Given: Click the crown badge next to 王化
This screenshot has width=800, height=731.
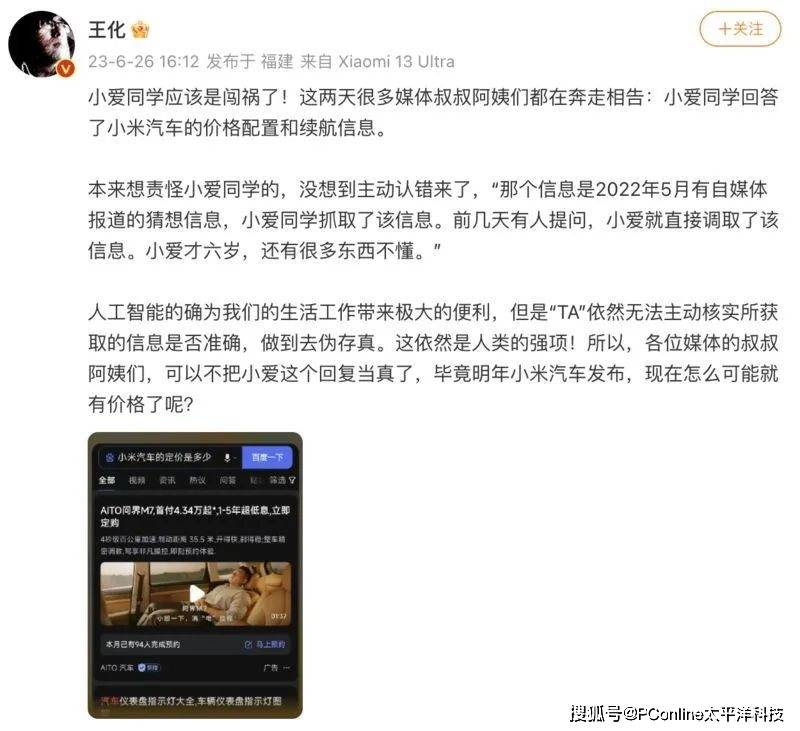Looking at the screenshot, I should click(x=140, y=30).
